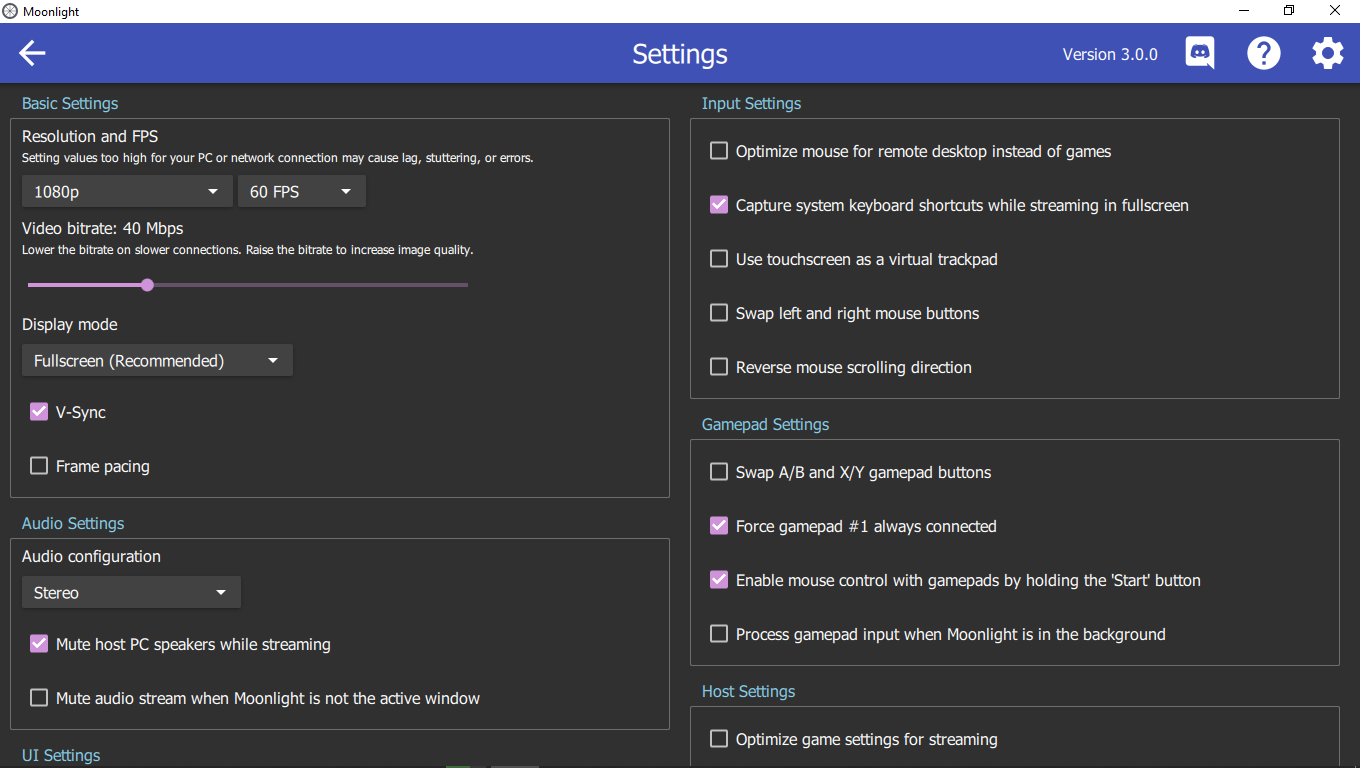Enable Process gamepad input in background

(x=719, y=634)
